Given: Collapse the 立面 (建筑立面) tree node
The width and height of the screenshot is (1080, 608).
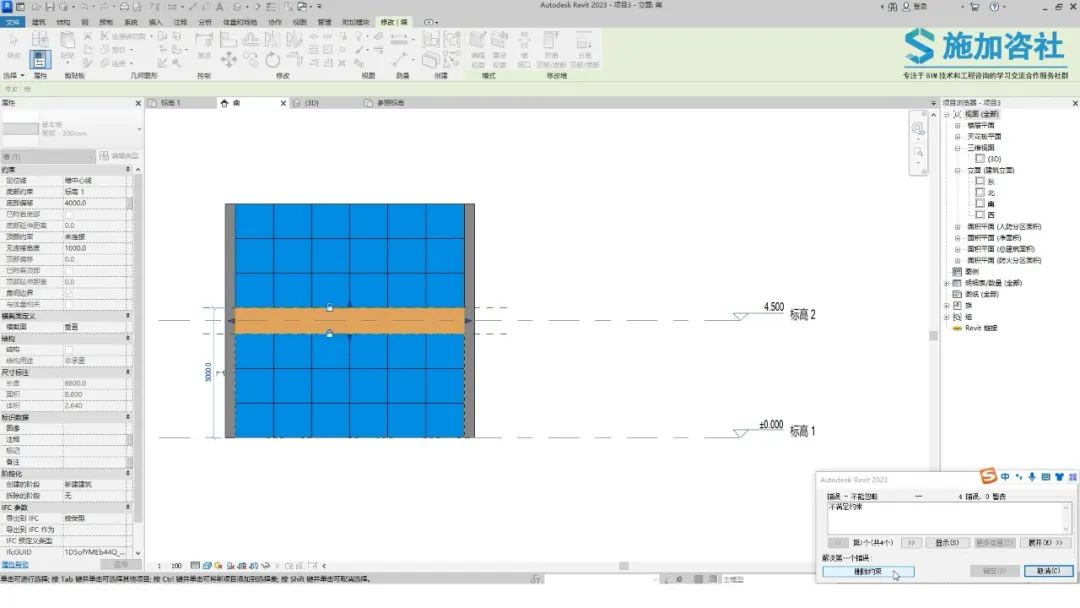Looking at the screenshot, I should click(957, 171).
